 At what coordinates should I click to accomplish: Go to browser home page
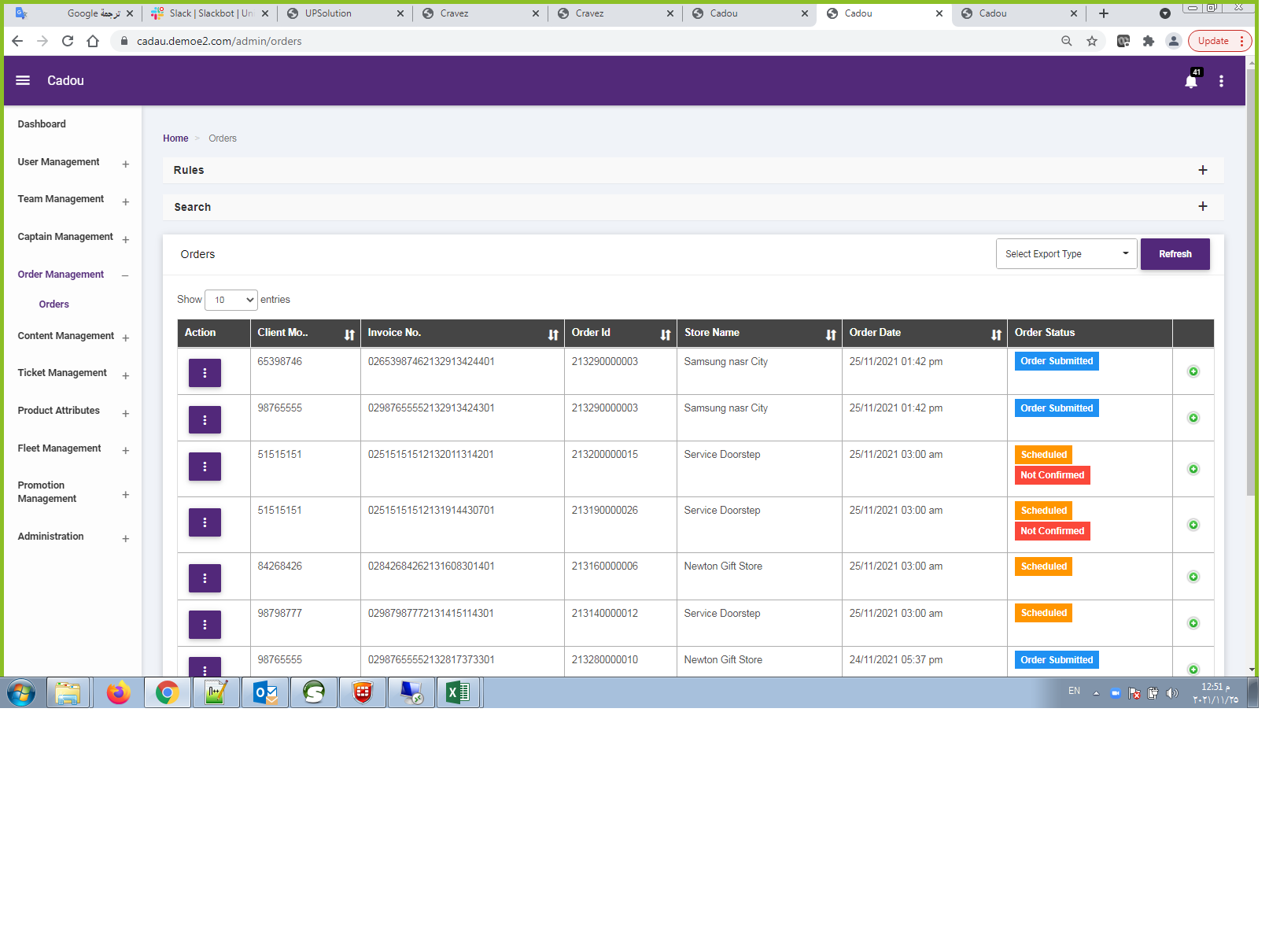click(x=94, y=41)
